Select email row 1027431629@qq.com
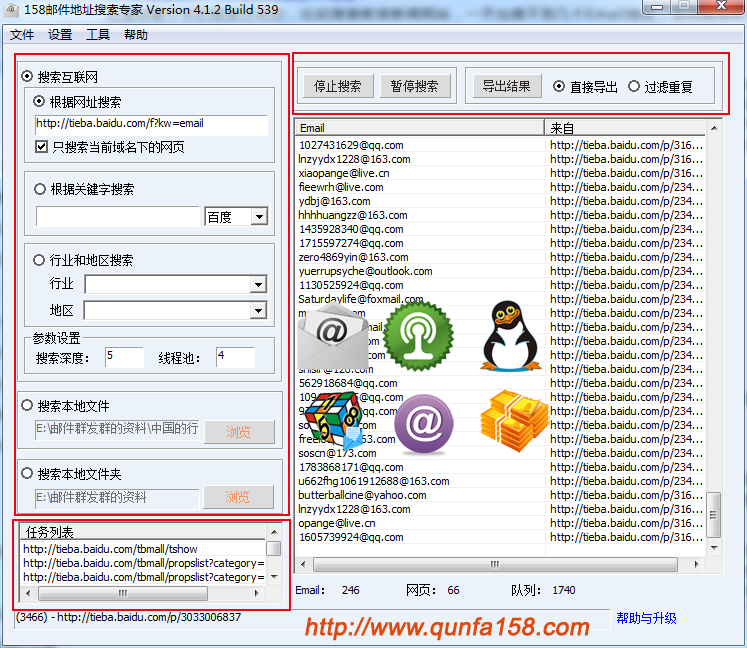Screen dimensions: 747x648 (420, 145)
